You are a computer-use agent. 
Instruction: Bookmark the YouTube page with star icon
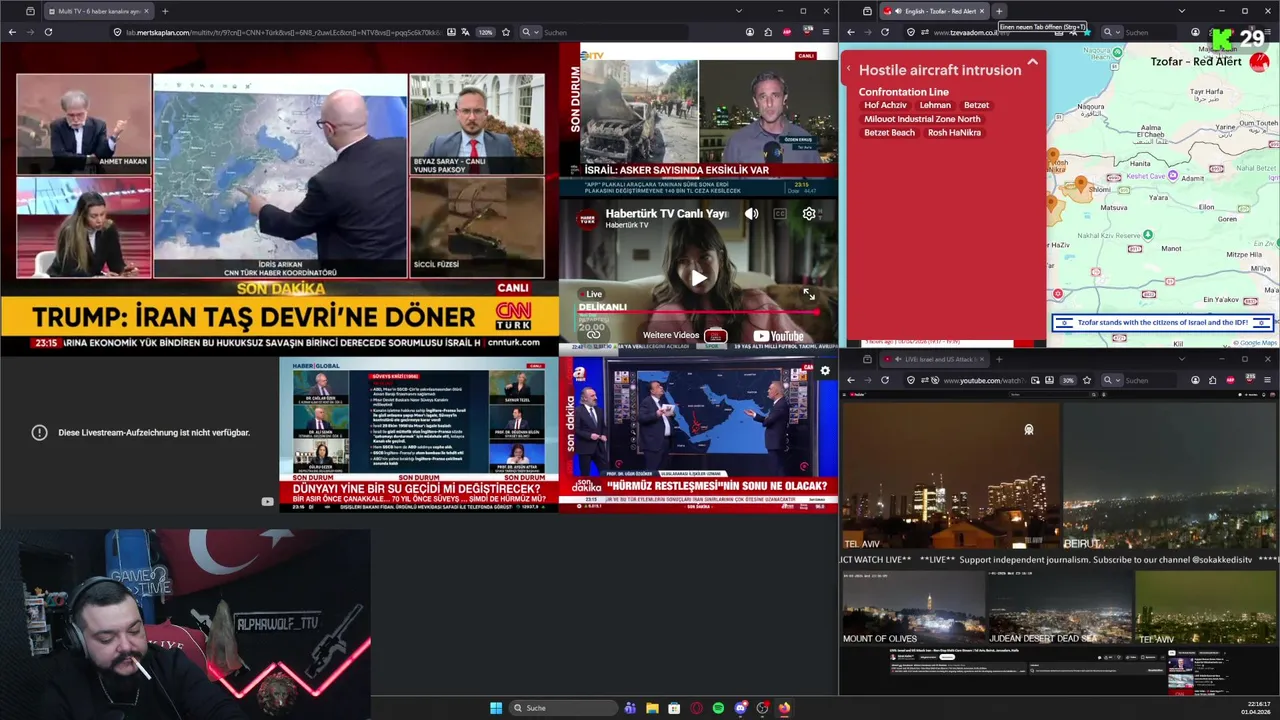click(1087, 380)
